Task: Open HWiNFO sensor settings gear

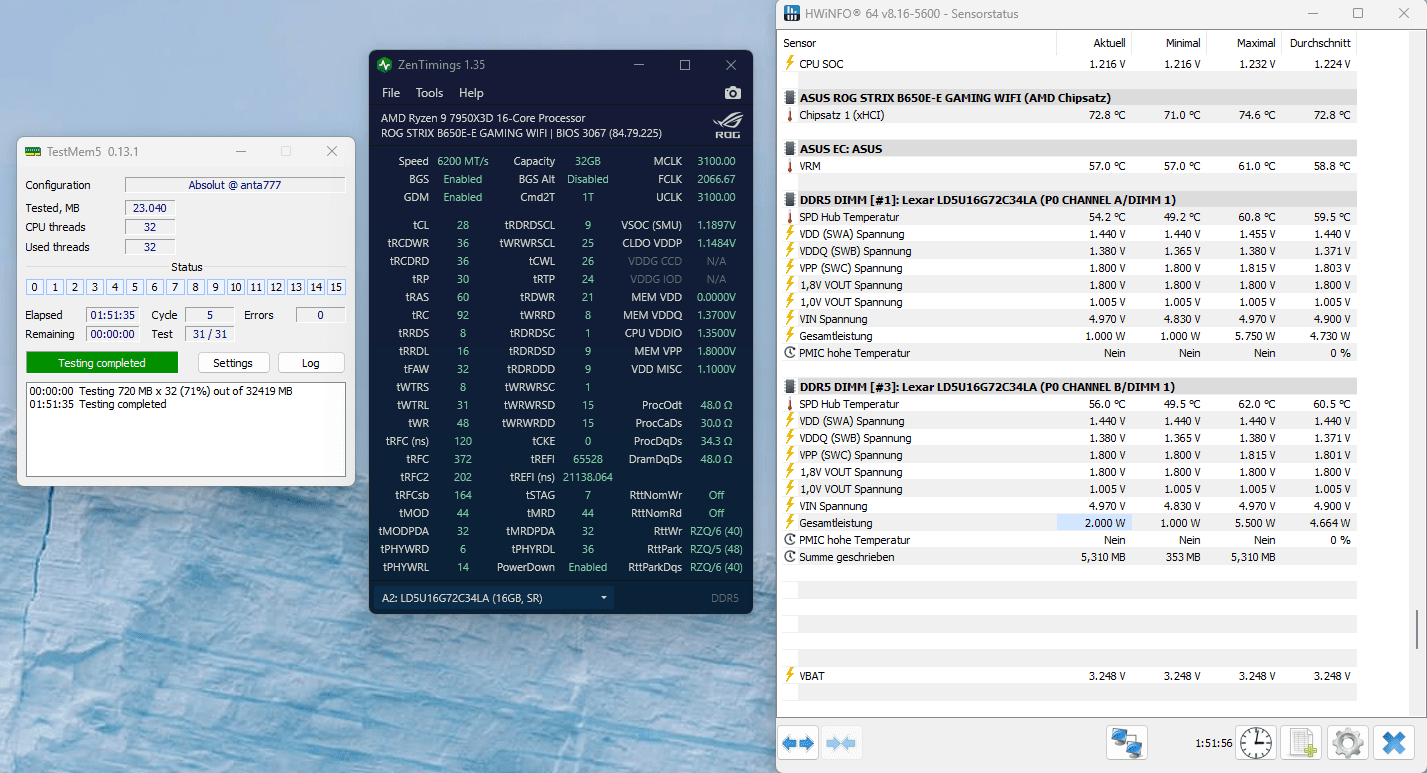Action: (1347, 743)
